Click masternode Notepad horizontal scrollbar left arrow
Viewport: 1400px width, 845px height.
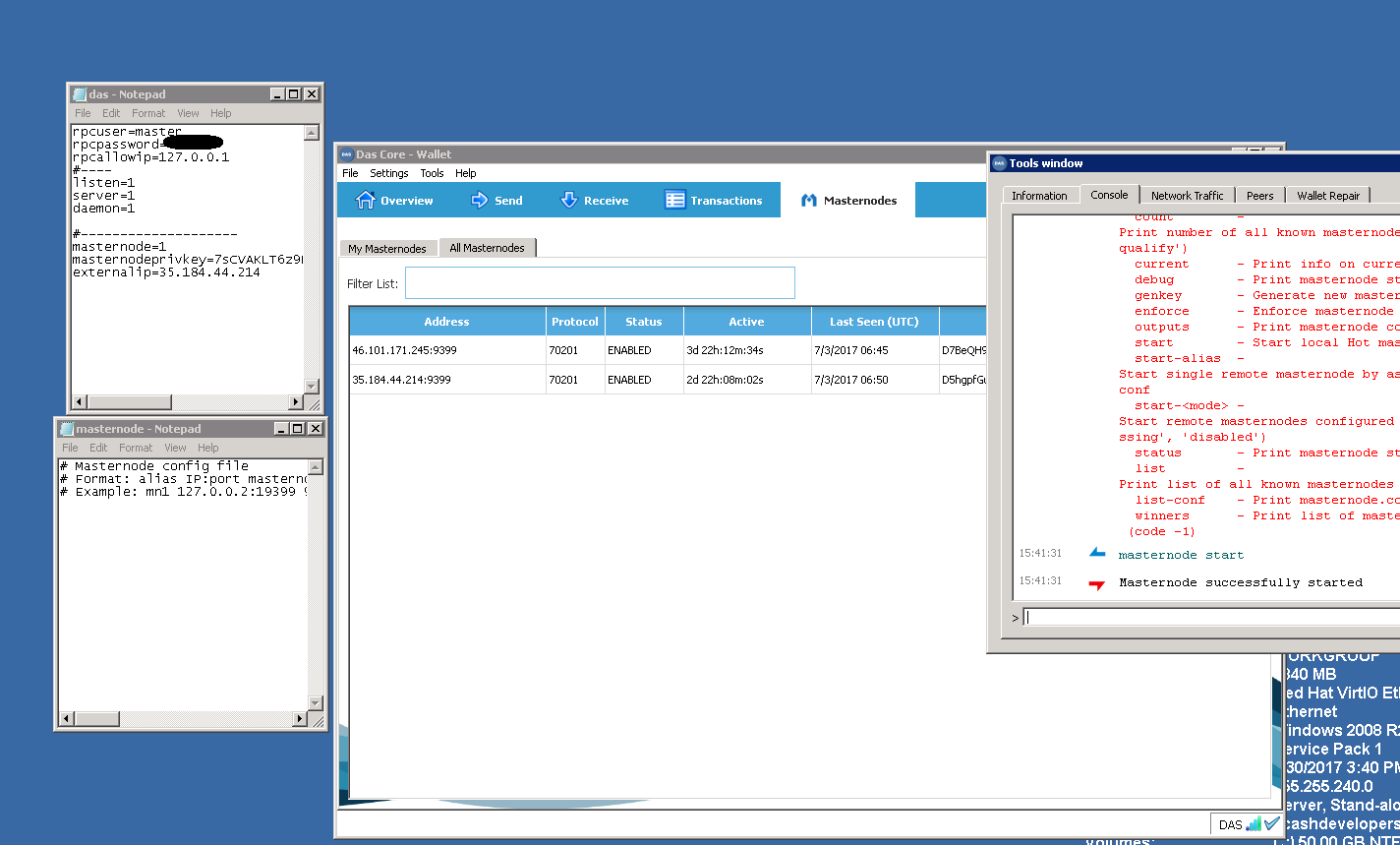pyautogui.click(x=67, y=719)
